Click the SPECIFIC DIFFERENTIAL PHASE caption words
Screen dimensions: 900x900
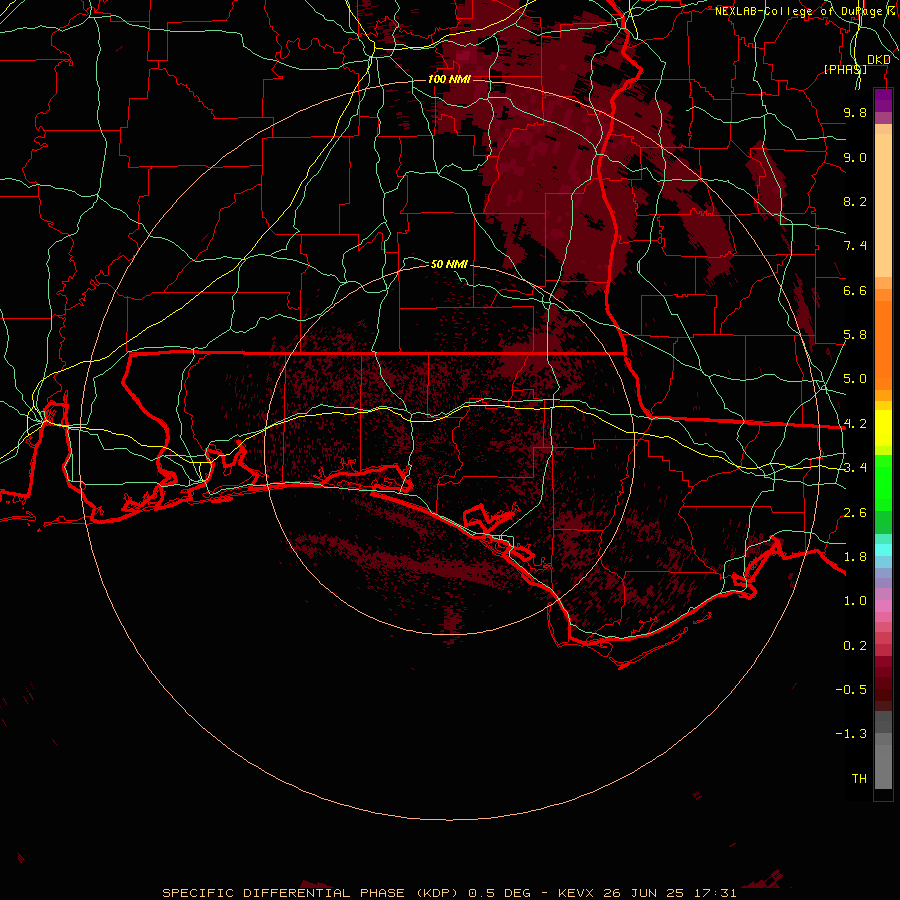click(x=284, y=893)
